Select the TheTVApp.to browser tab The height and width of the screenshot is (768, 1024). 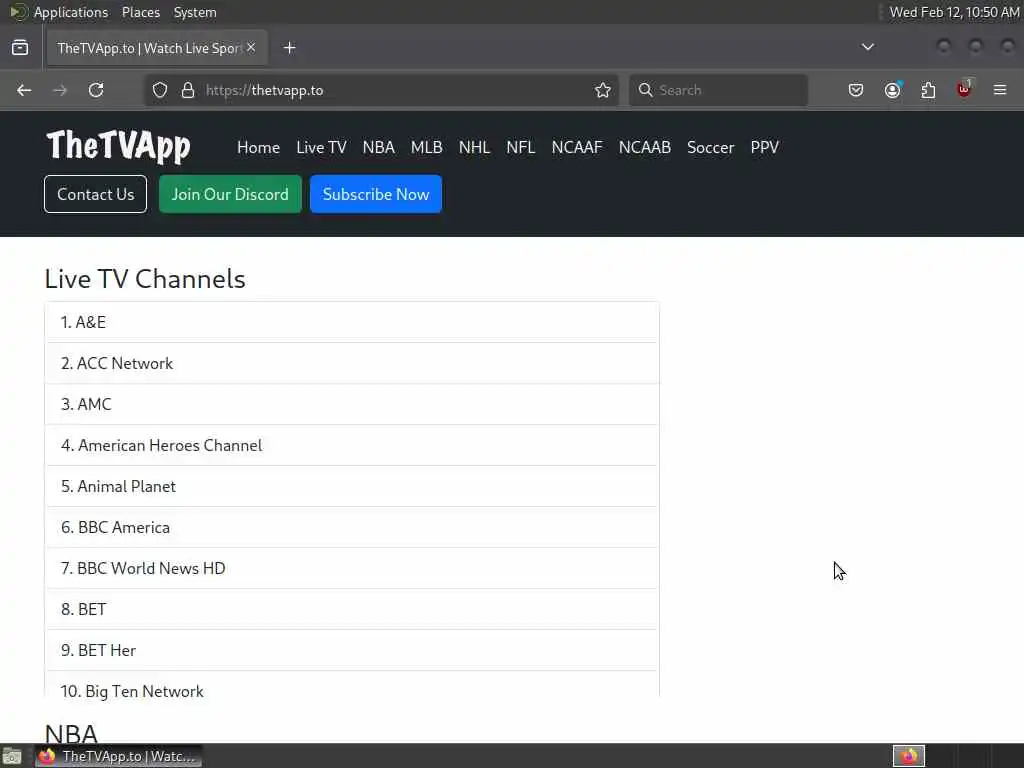pyautogui.click(x=157, y=48)
